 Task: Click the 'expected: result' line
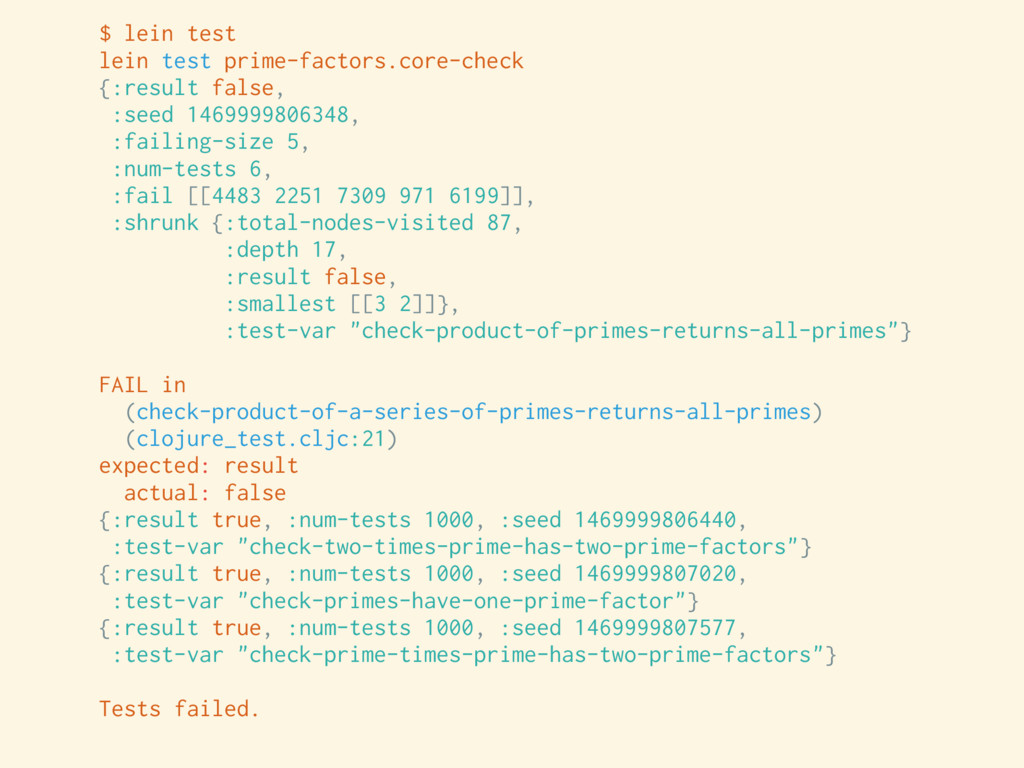(199, 466)
